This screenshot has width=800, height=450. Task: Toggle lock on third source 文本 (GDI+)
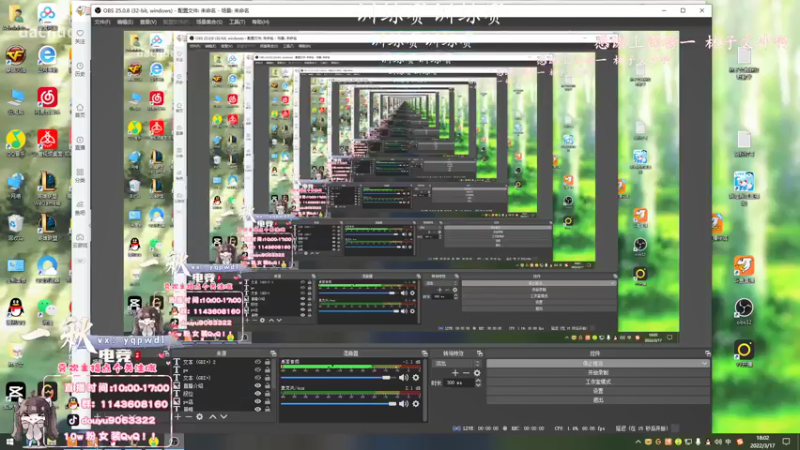point(267,378)
